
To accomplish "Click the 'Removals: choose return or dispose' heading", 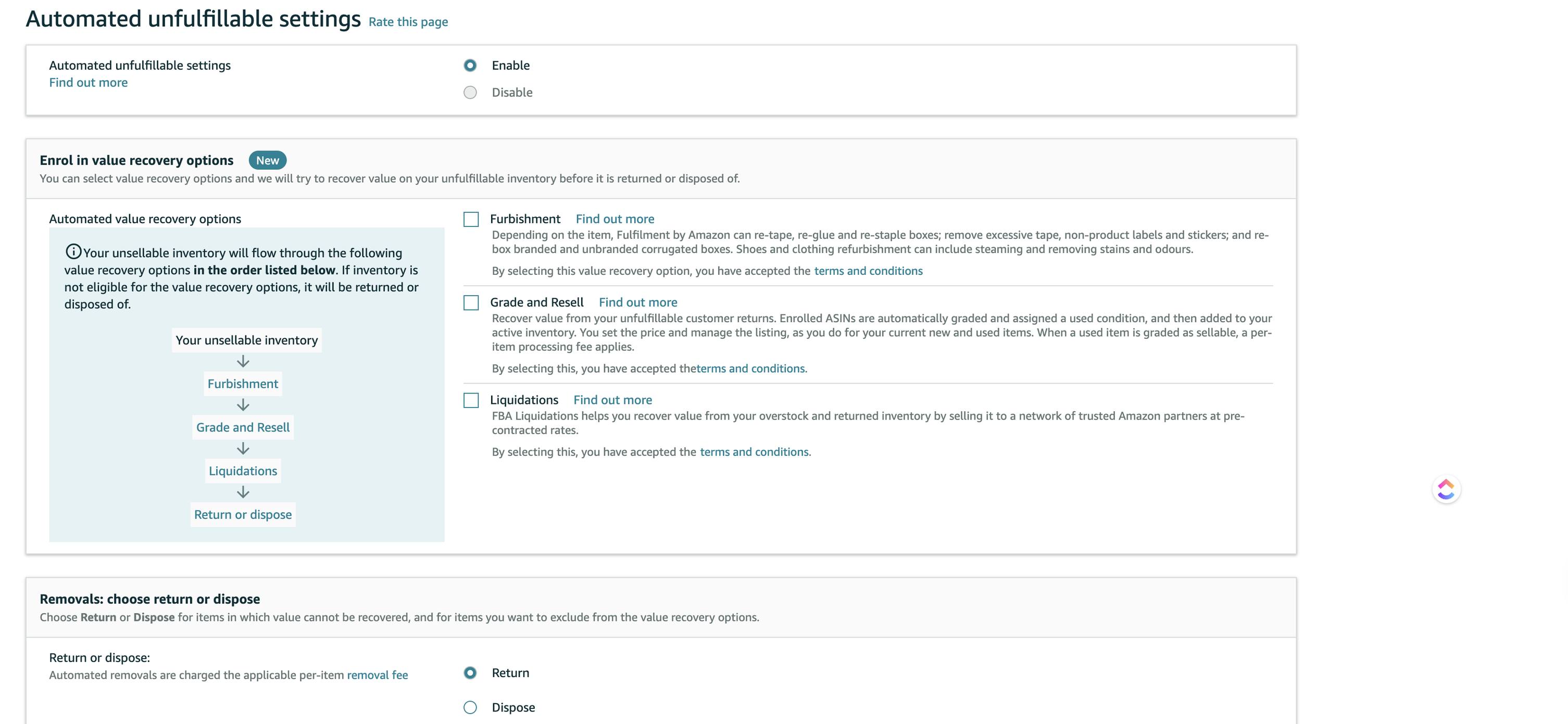I will pyautogui.click(x=150, y=599).
